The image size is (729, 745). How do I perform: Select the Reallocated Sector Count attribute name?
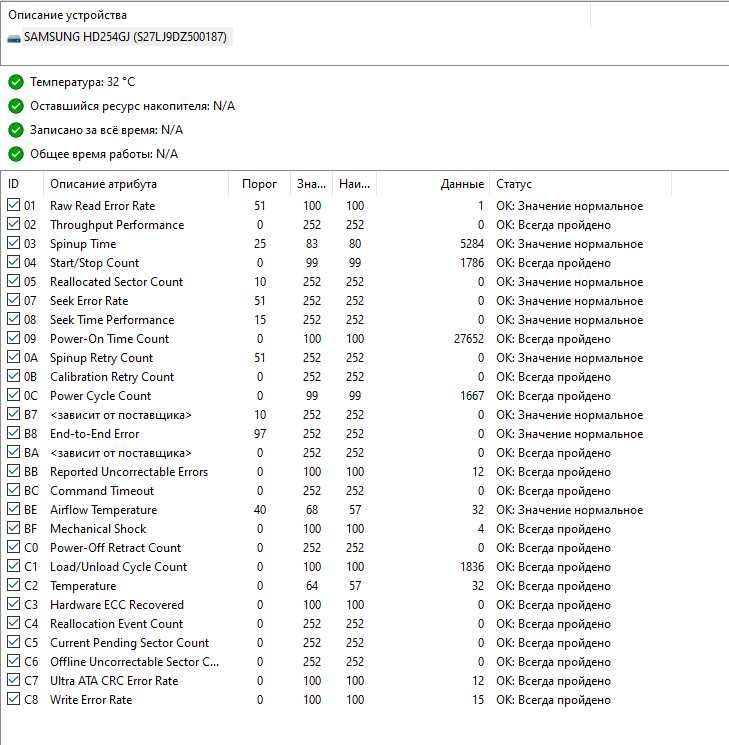click(116, 282)
